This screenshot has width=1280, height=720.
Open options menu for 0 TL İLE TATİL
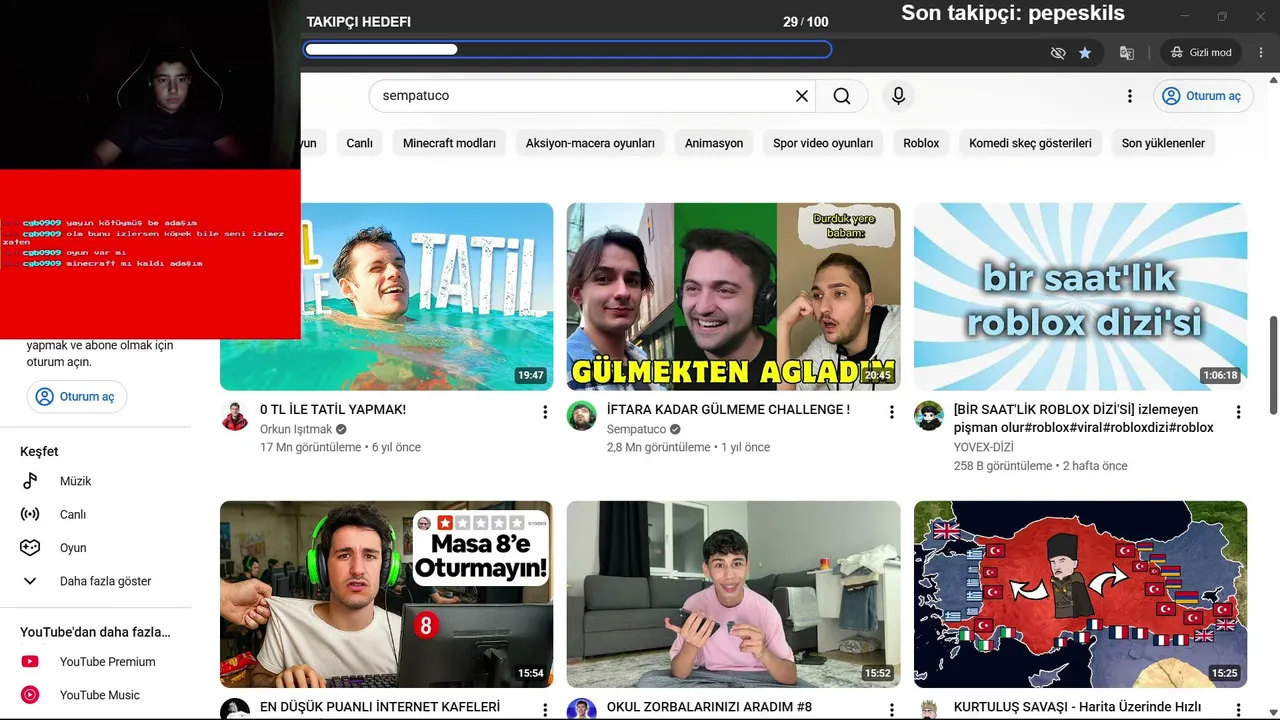545,412
